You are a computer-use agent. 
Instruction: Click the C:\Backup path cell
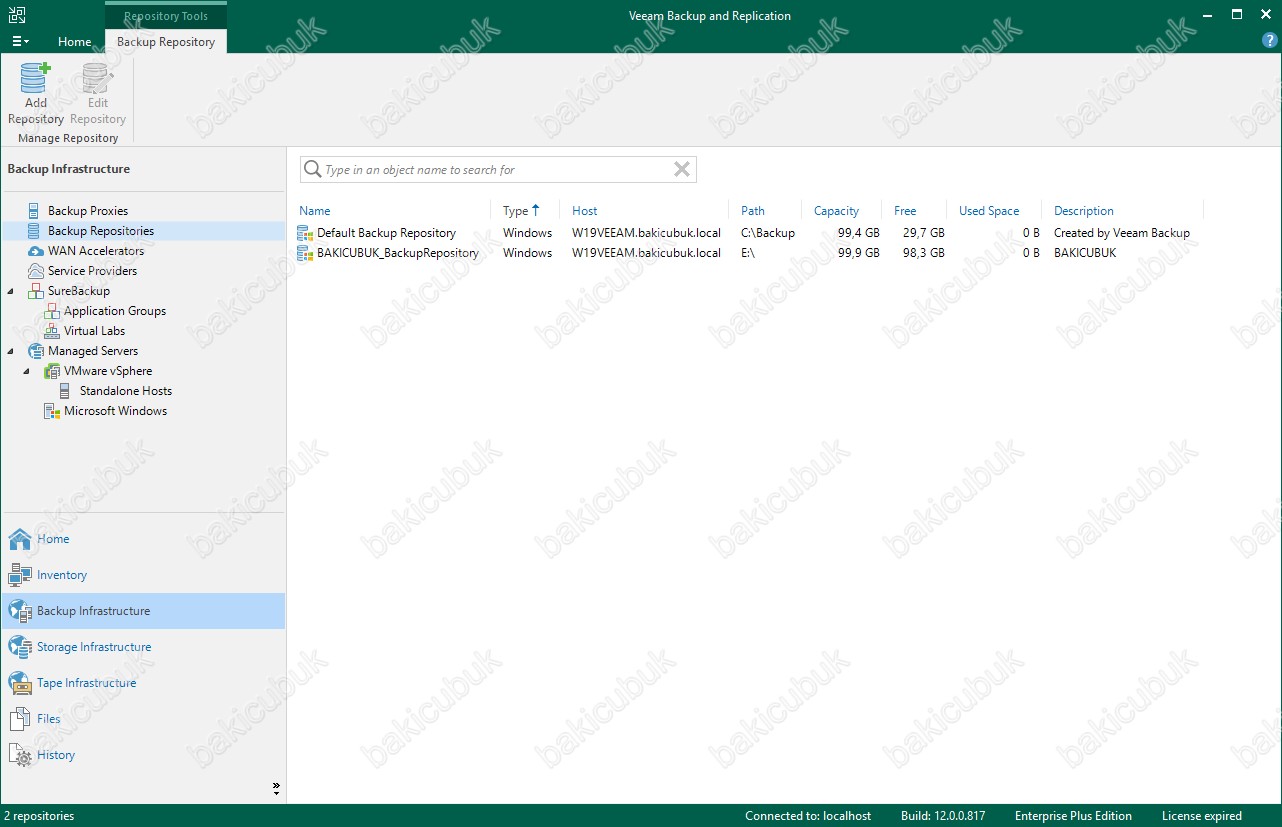[x=768, y=233]
